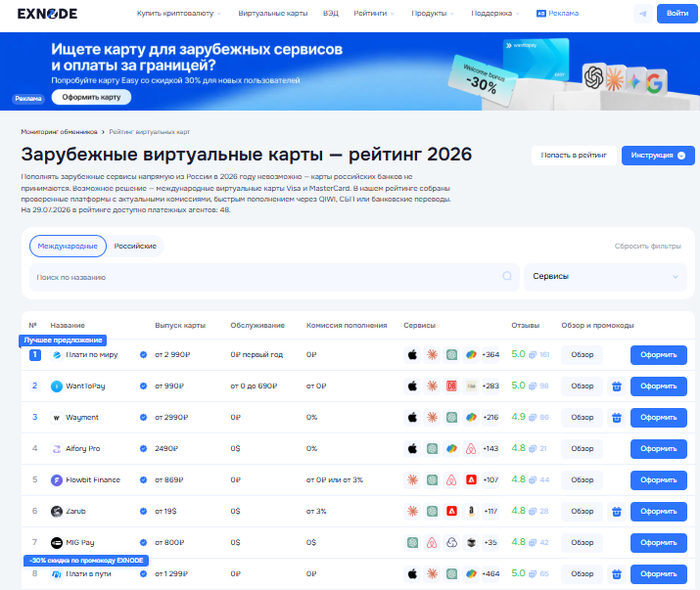Open the Сервисы dropdown filter
This screenshot has height=590, width=700.
[605, 277]
